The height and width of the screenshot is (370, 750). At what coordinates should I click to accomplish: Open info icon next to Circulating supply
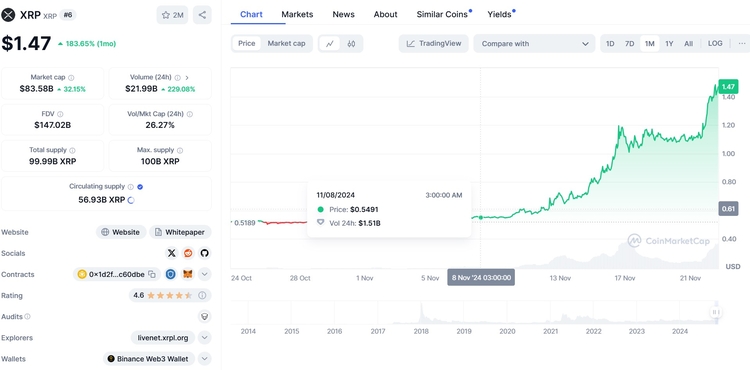[x=131, y=187]
